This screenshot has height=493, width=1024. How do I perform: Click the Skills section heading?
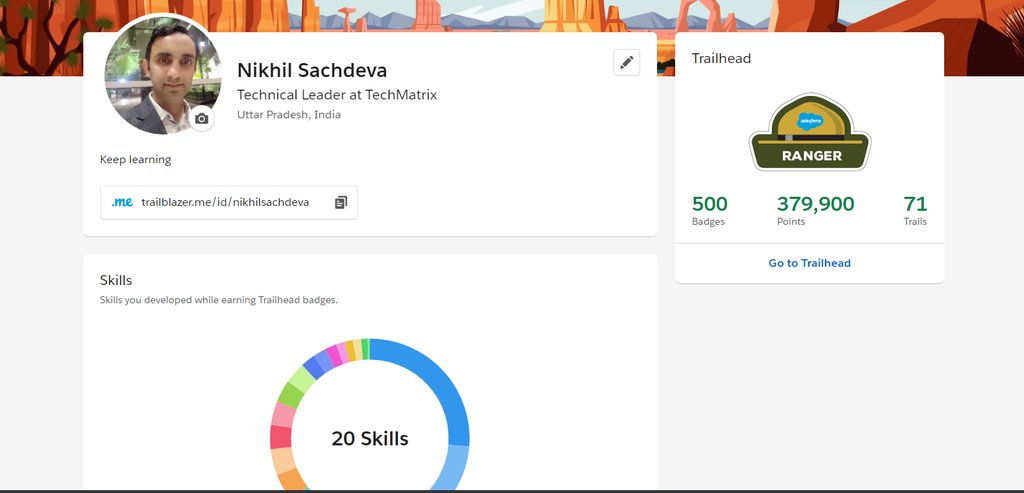[x=116, y=280]
